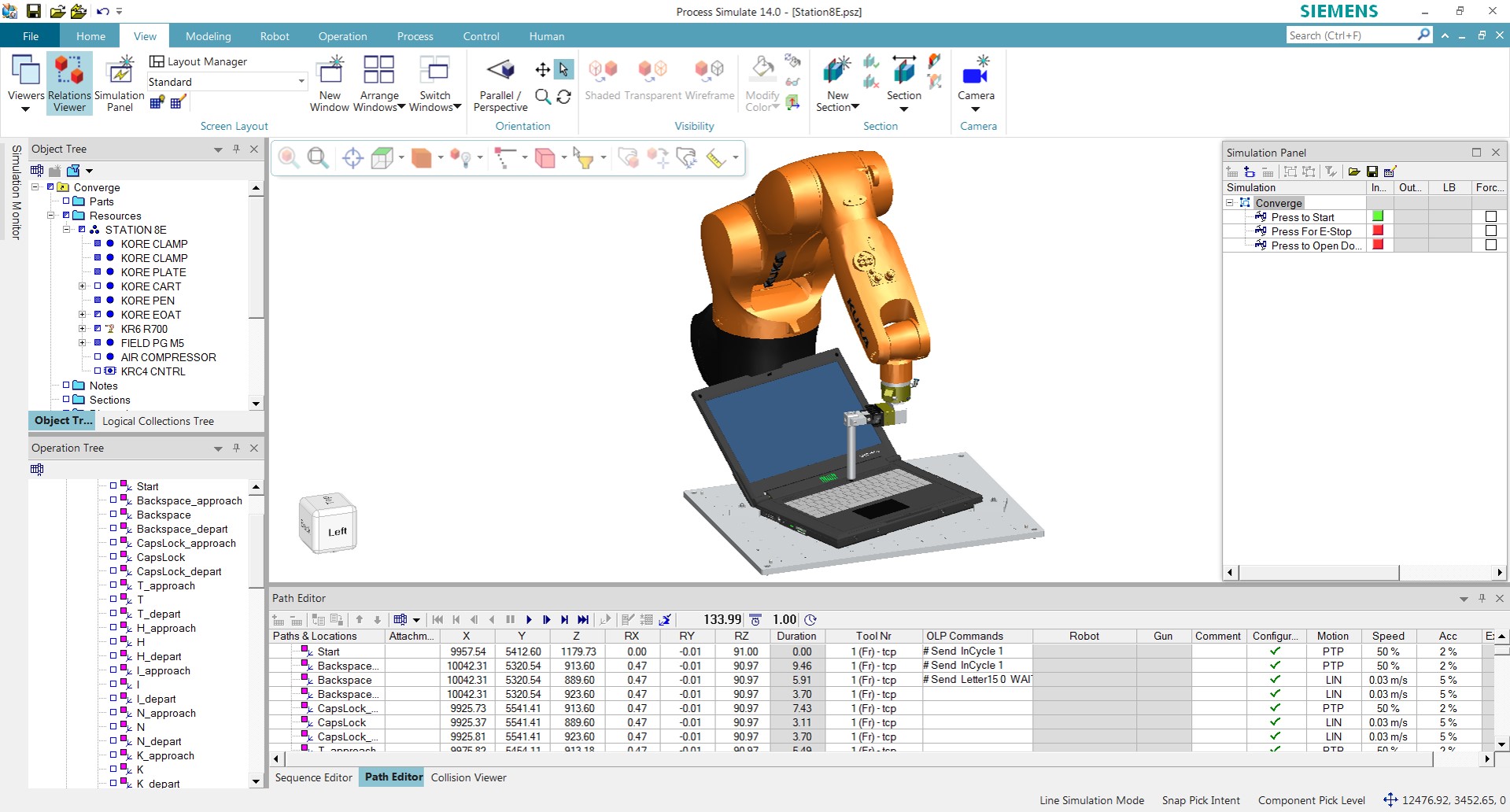1510x812 pixels.
Task: Click the Undo icon in quick access toolbar
Action: click(x=102, y=11)
